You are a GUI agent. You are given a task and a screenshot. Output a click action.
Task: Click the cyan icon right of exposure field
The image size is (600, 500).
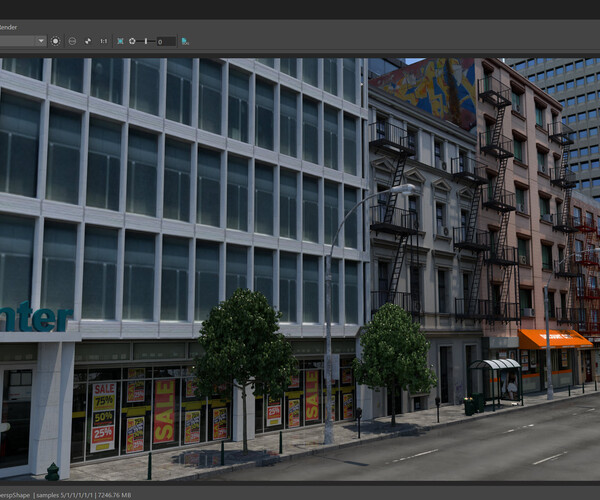[x=185, y=41]
